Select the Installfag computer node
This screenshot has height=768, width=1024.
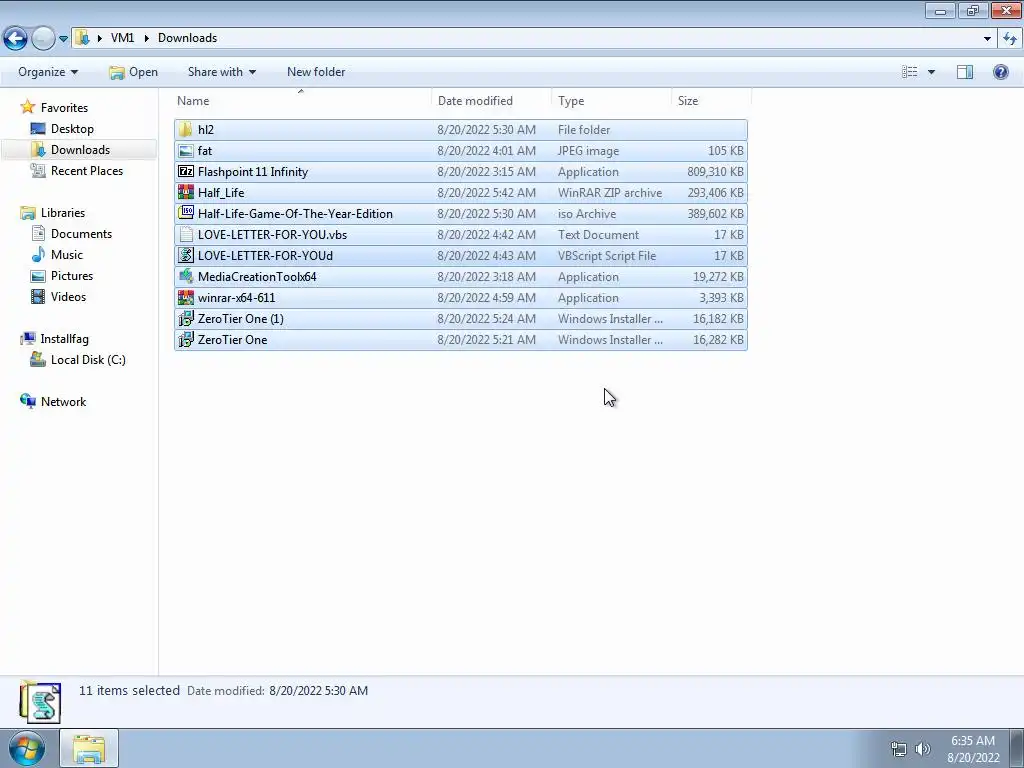point(64,338)
